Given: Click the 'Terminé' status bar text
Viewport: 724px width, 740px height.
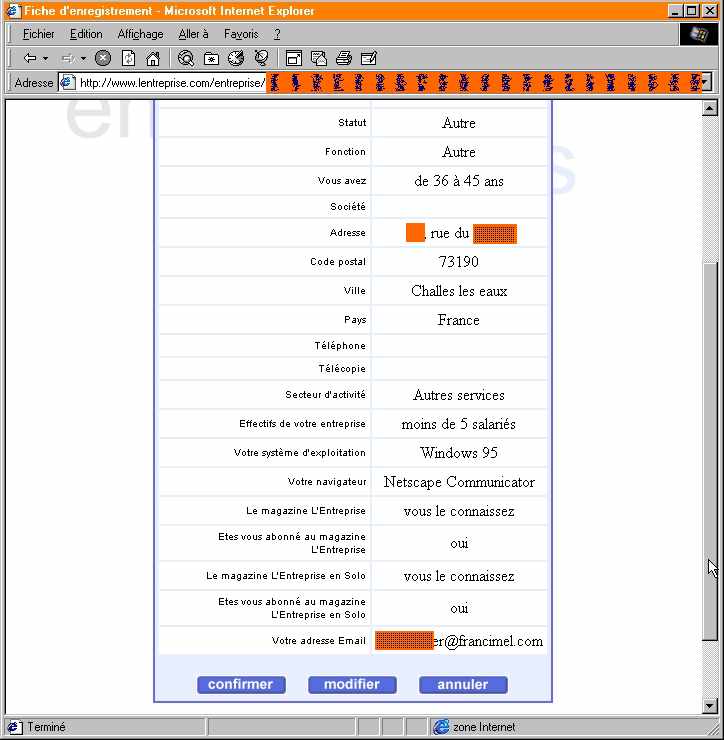Looking at the screenshot, I should (46, 727).
